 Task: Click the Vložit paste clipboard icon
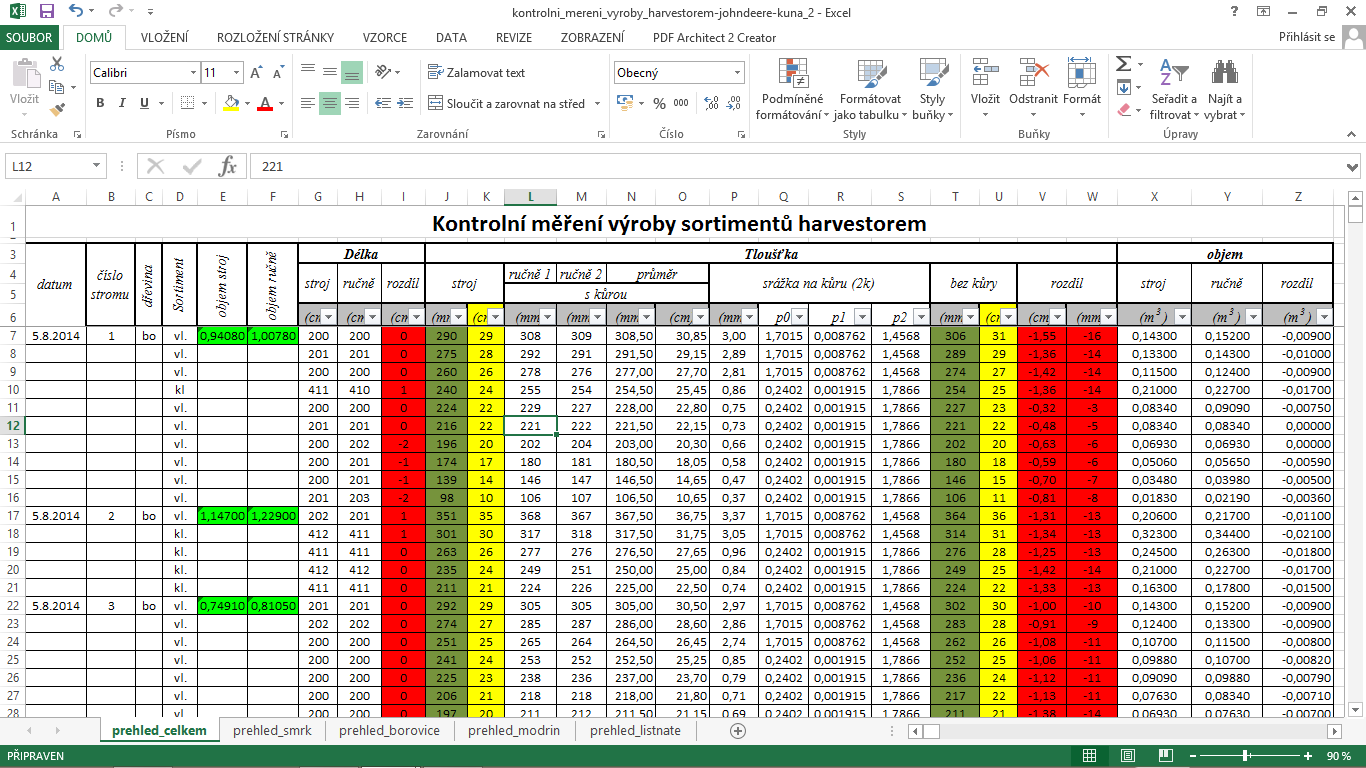(24, 73)
